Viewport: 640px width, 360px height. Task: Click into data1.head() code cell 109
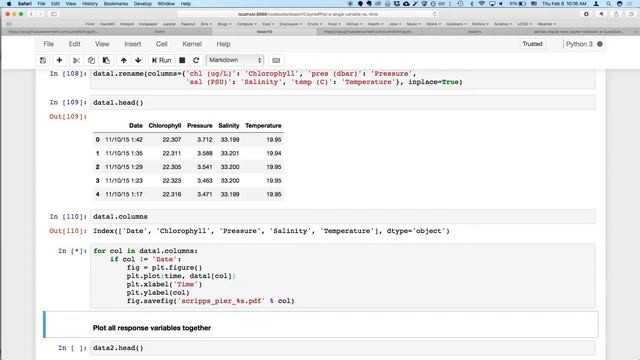click(342, 102)
